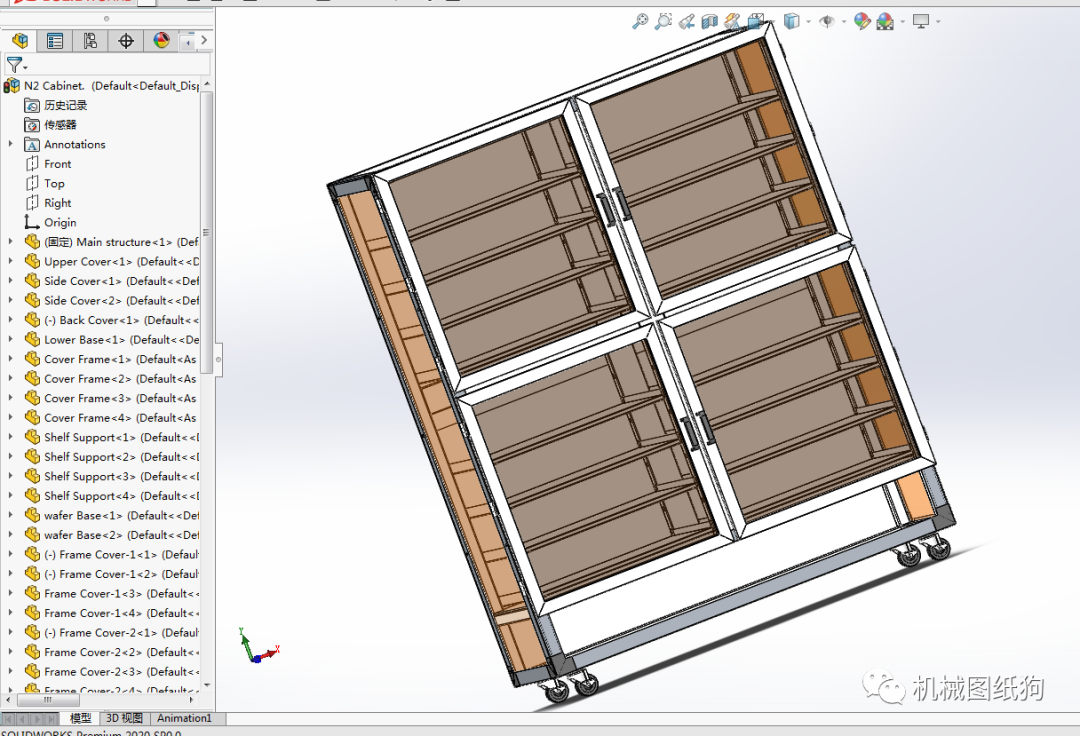Expand Main structure<1> component

click(10, 242)
